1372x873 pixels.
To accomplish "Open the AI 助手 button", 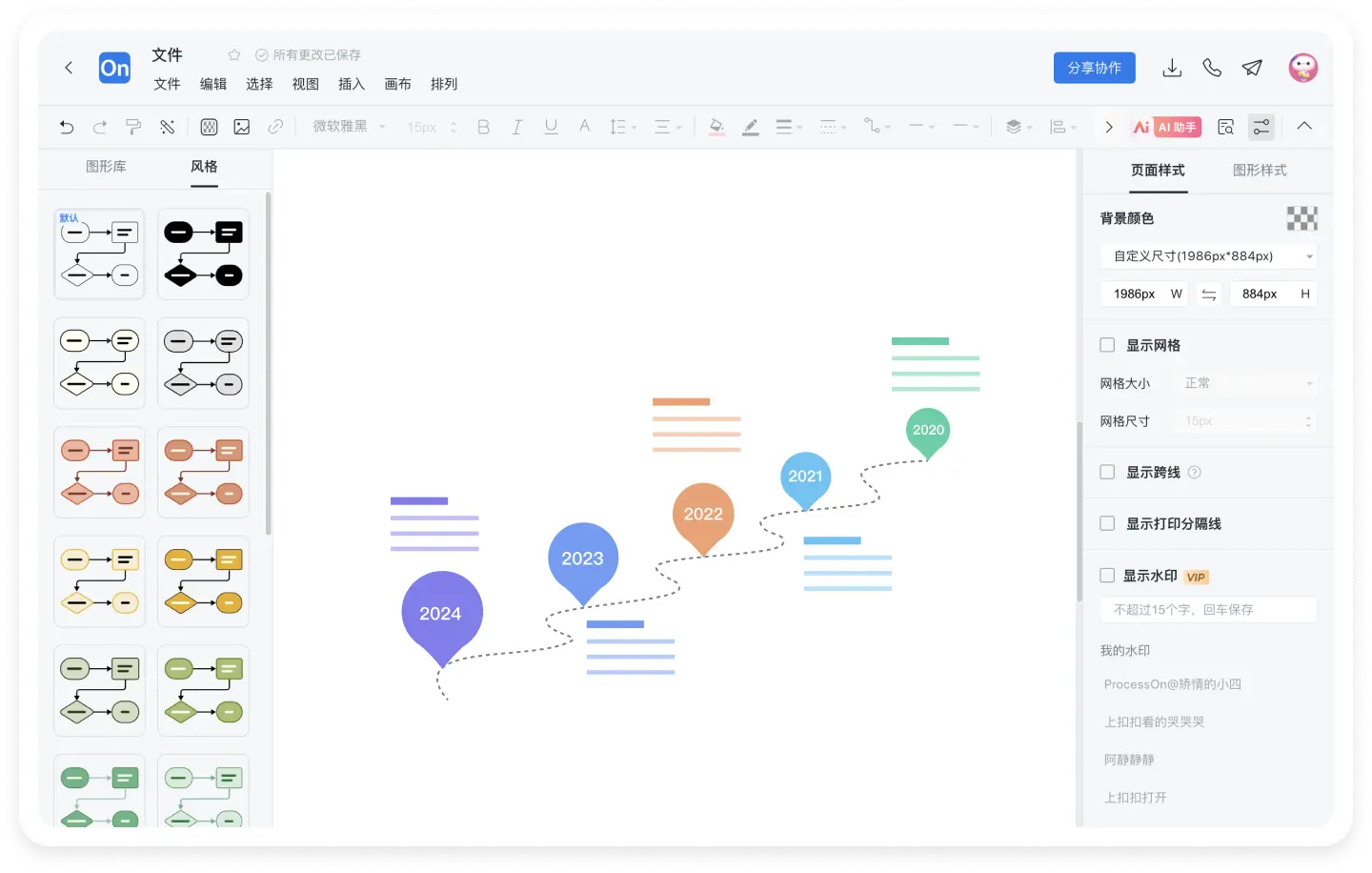I will coord(1167,127).
